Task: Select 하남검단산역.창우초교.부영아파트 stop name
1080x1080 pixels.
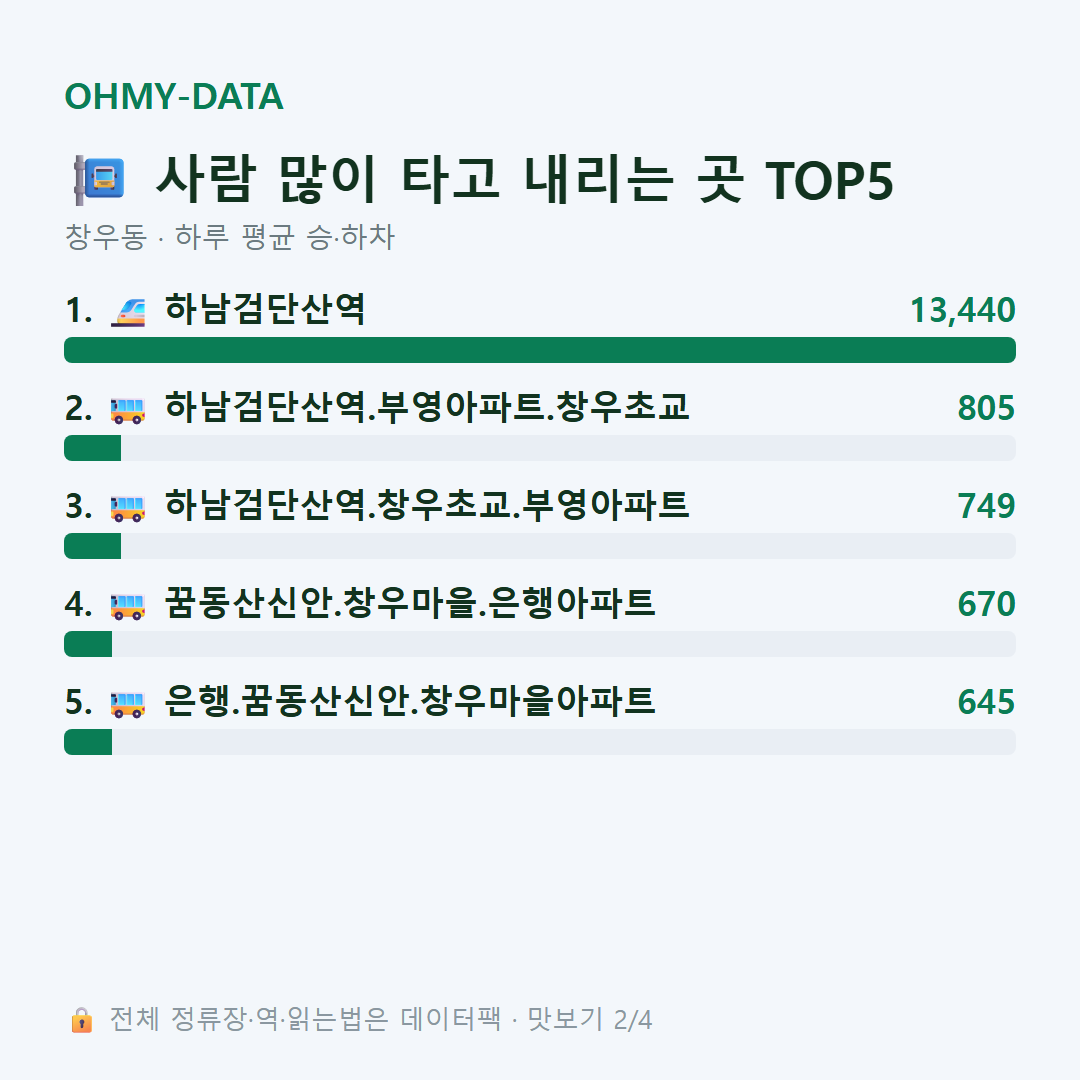Action: coord(427,505)
